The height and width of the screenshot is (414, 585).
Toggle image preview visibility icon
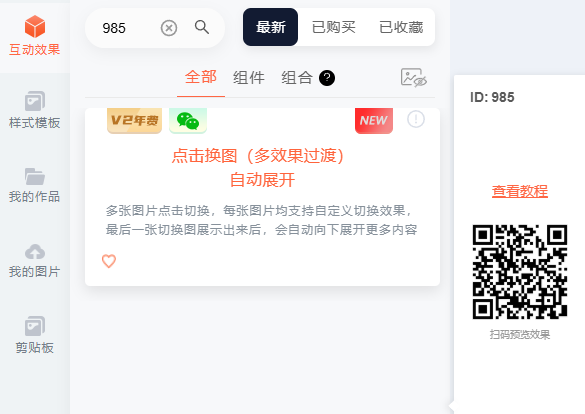(414, 77)
